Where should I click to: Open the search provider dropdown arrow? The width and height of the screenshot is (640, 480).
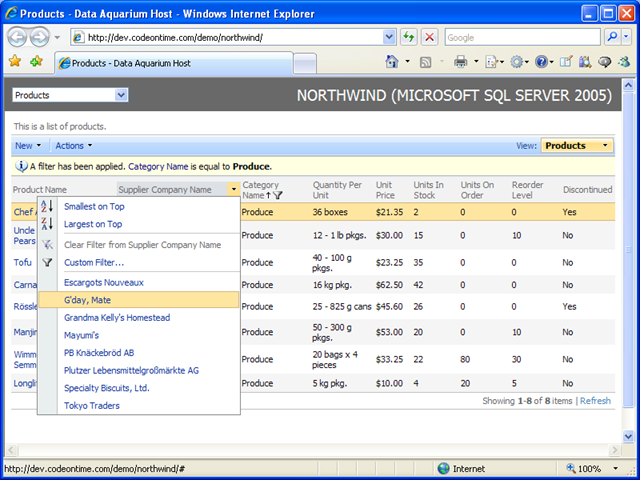pyautogui.click(x=626, y=37)
